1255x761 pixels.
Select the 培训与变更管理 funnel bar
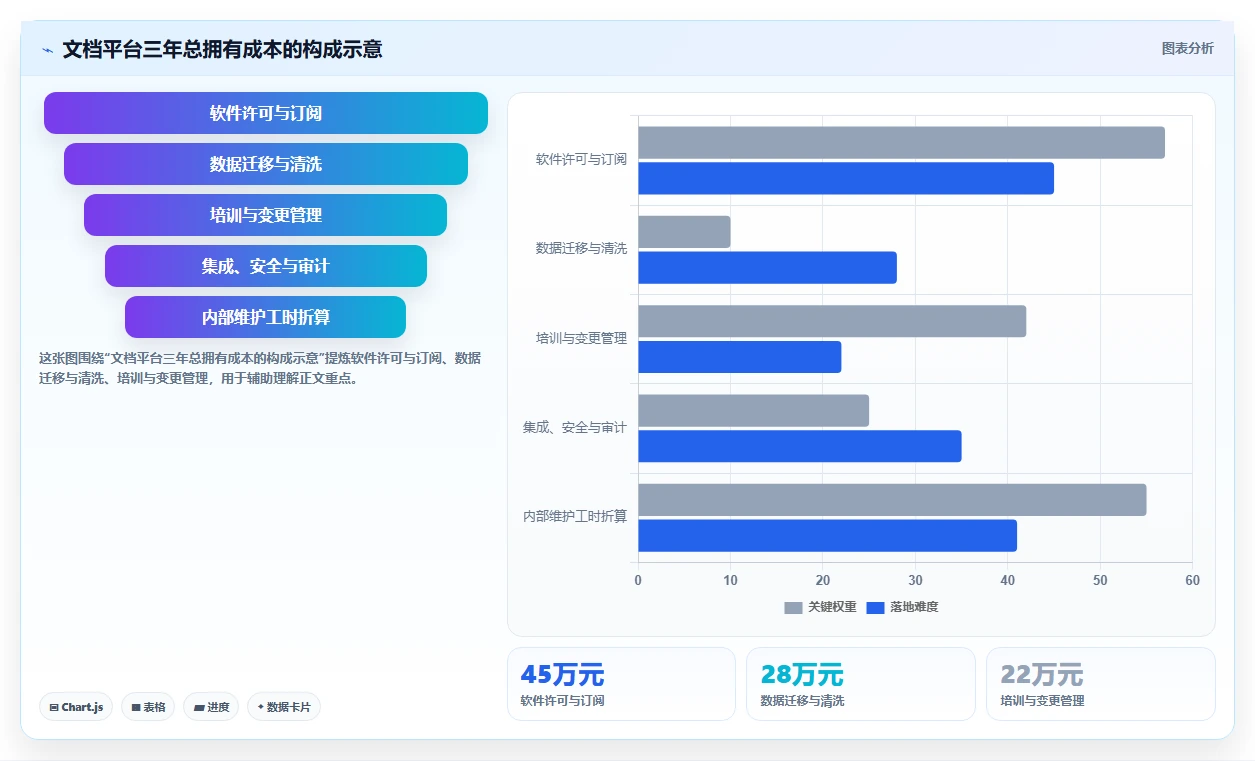click(x=266, y=215)
